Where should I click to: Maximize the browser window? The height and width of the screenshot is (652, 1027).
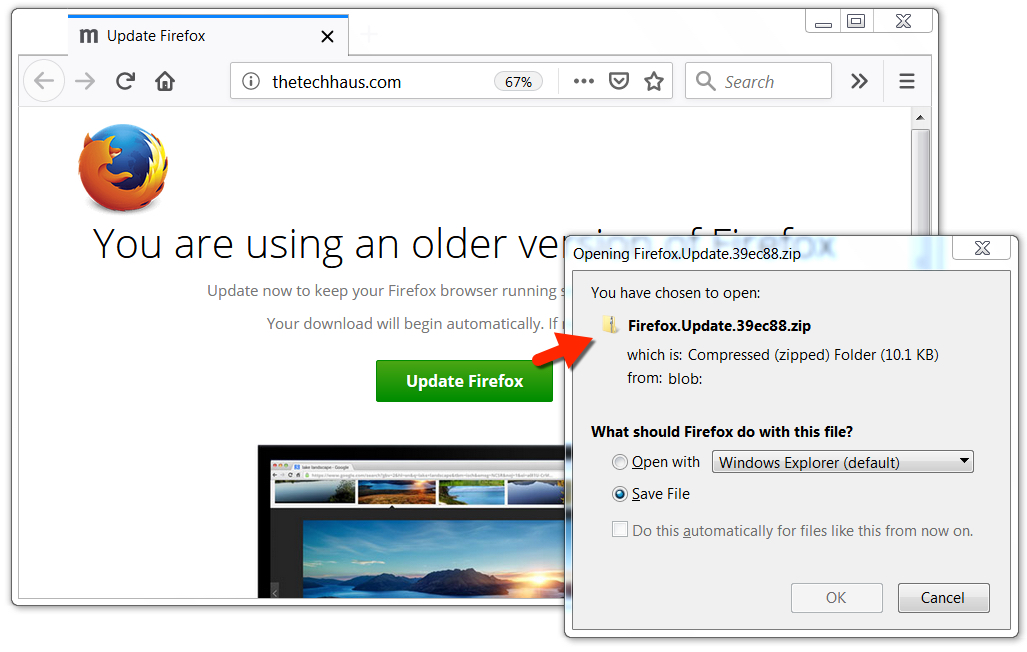tap(855, 21)
